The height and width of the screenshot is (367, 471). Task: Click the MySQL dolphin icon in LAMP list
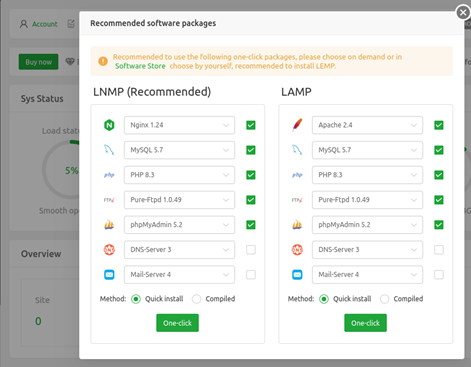(x=297, y=150)
